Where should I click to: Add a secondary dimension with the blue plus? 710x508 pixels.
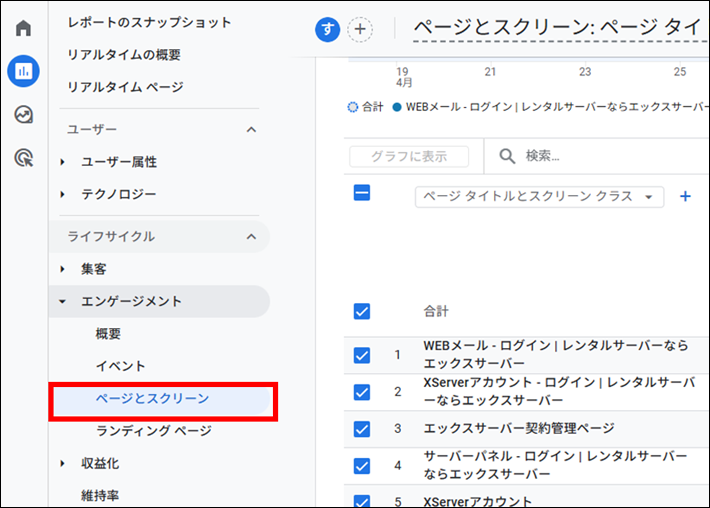685,196
